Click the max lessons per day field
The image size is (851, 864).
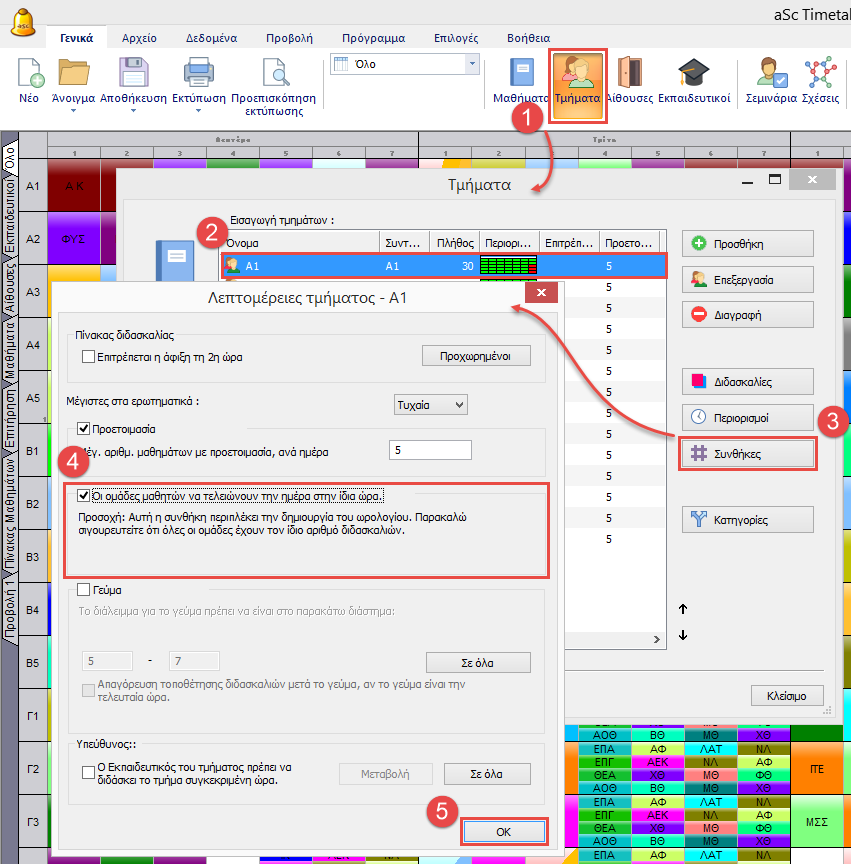430,451
